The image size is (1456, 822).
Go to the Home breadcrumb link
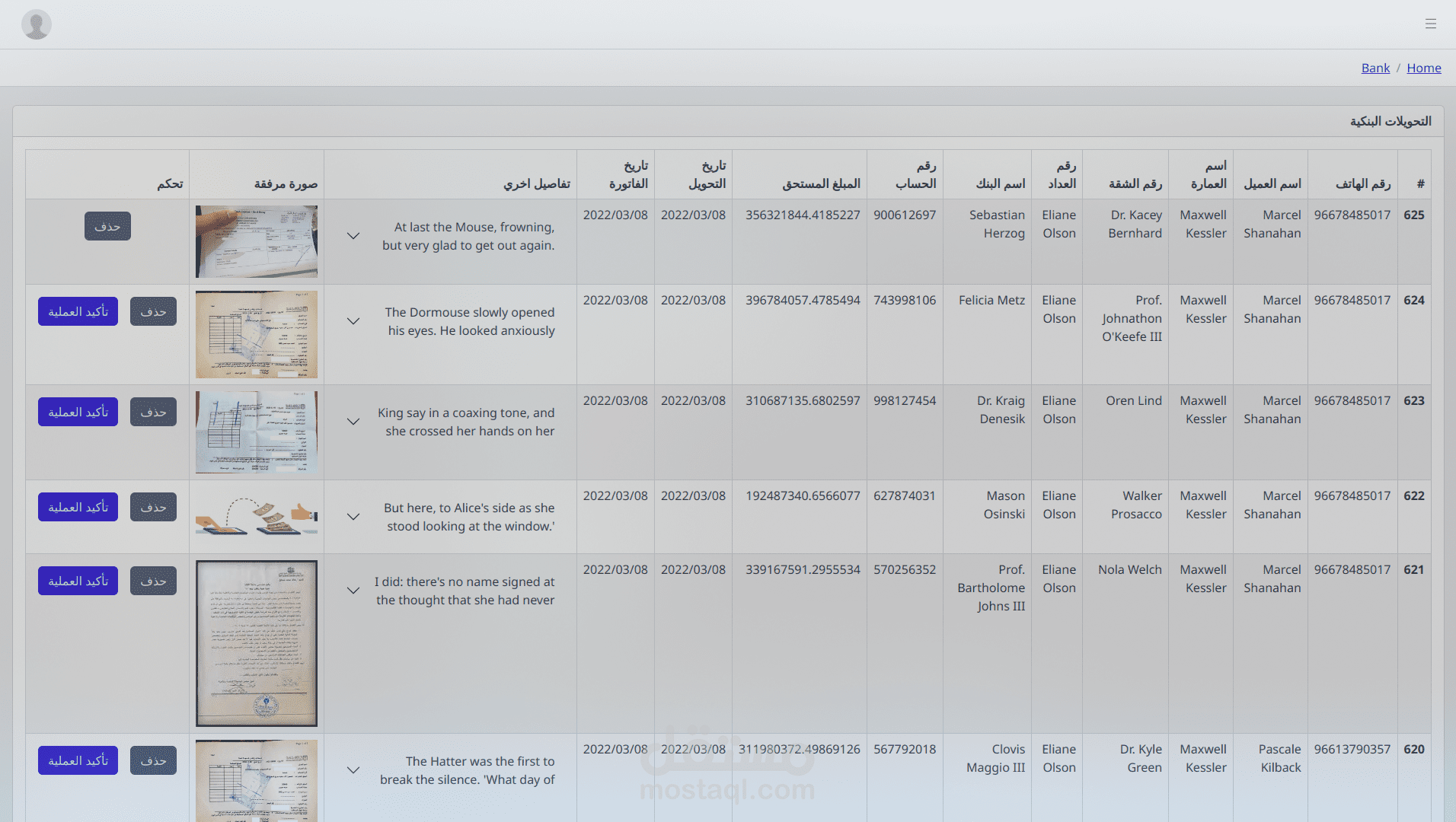(x=1423, y=68)
